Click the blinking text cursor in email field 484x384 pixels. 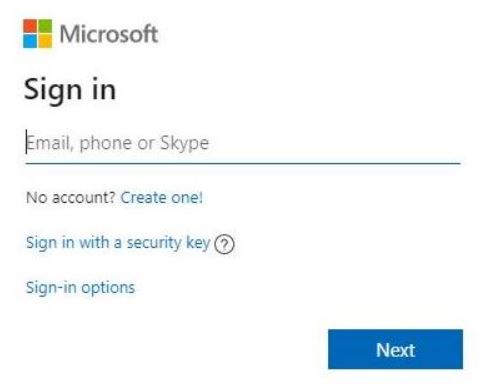pyautogui.click(x=26, y=142)
